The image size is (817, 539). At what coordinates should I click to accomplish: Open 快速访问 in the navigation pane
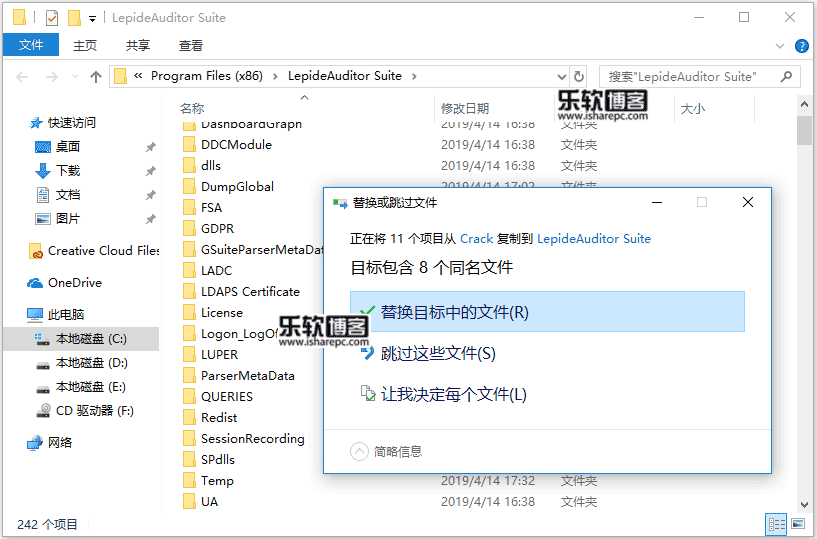[x=63, y=122]
